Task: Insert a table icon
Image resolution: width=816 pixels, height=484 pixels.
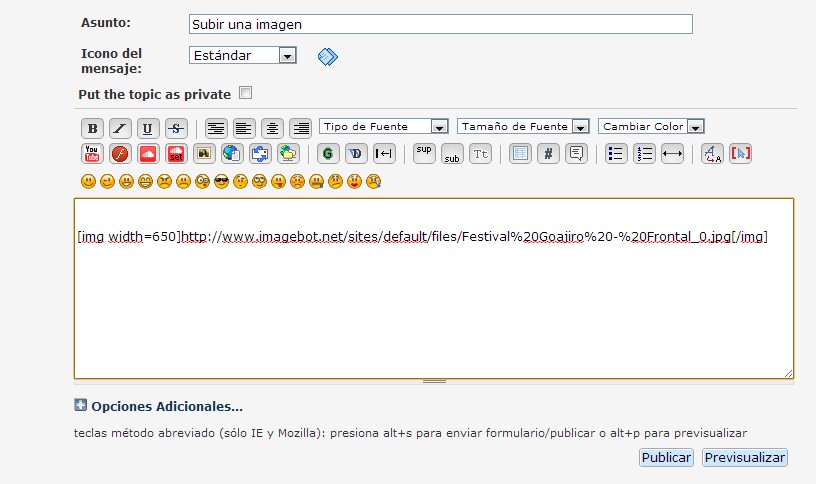Action: (520, 154)
